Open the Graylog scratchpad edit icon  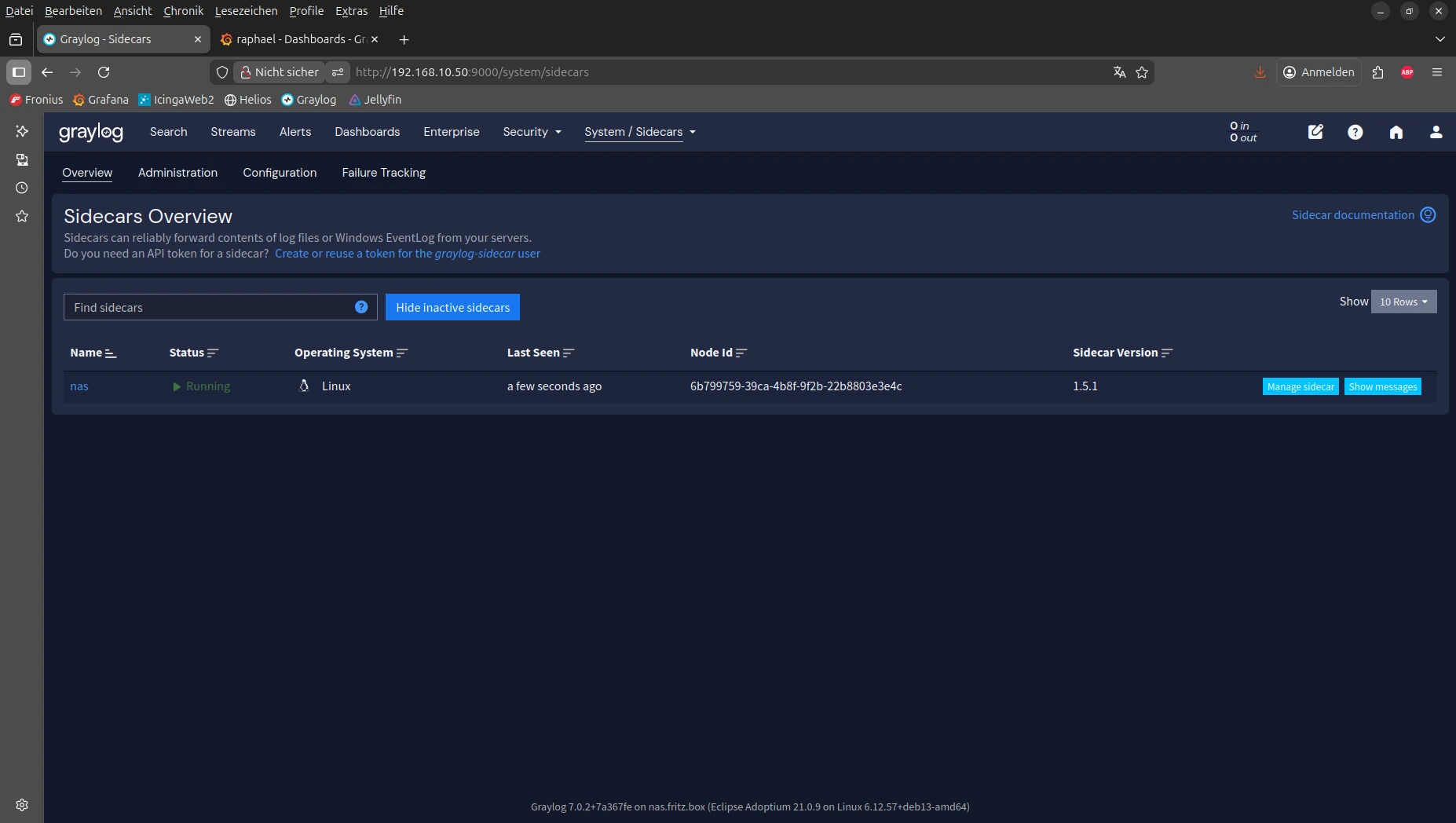[1315, 132]
